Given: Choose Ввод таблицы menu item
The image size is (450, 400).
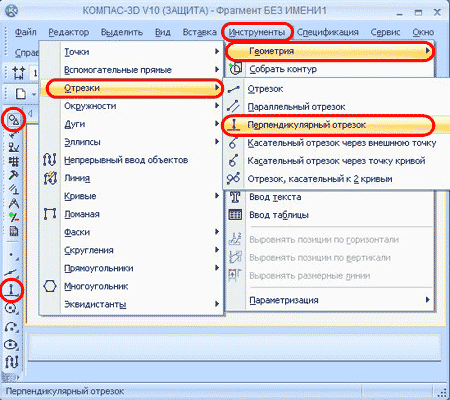Looking at the screenshot, I should (x=330, y=215).
